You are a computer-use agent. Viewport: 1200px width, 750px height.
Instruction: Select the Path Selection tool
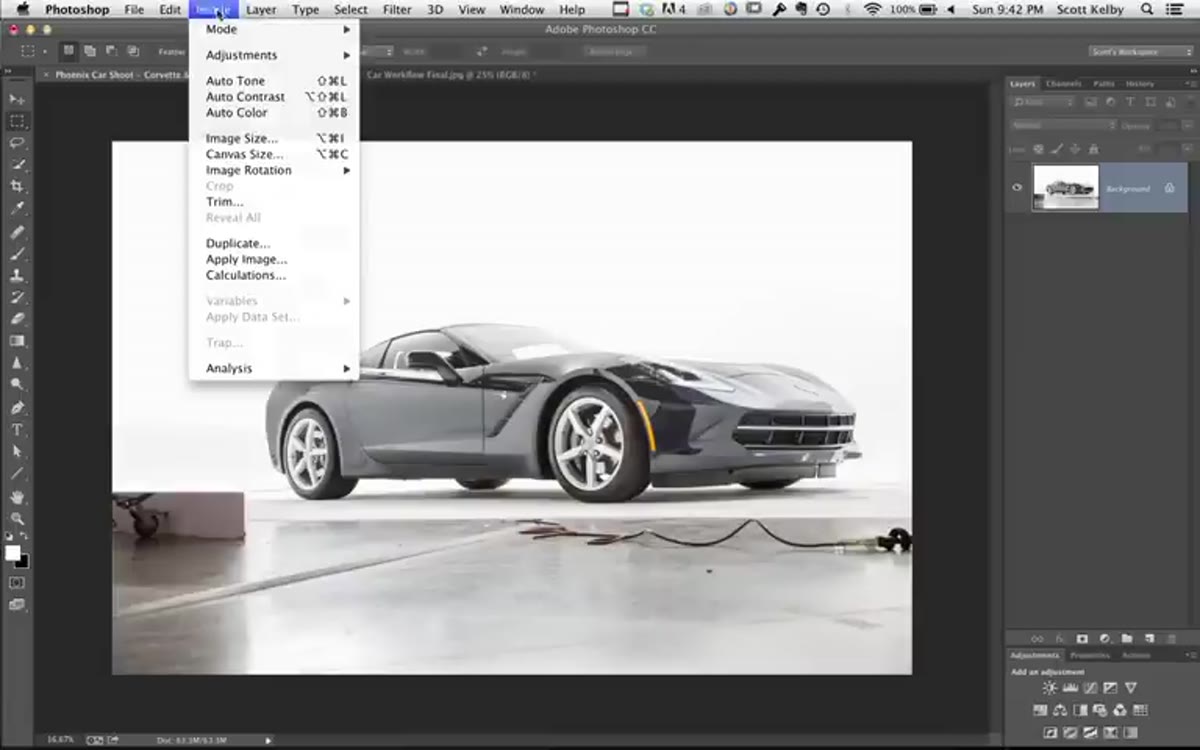[x=17, y=452]
